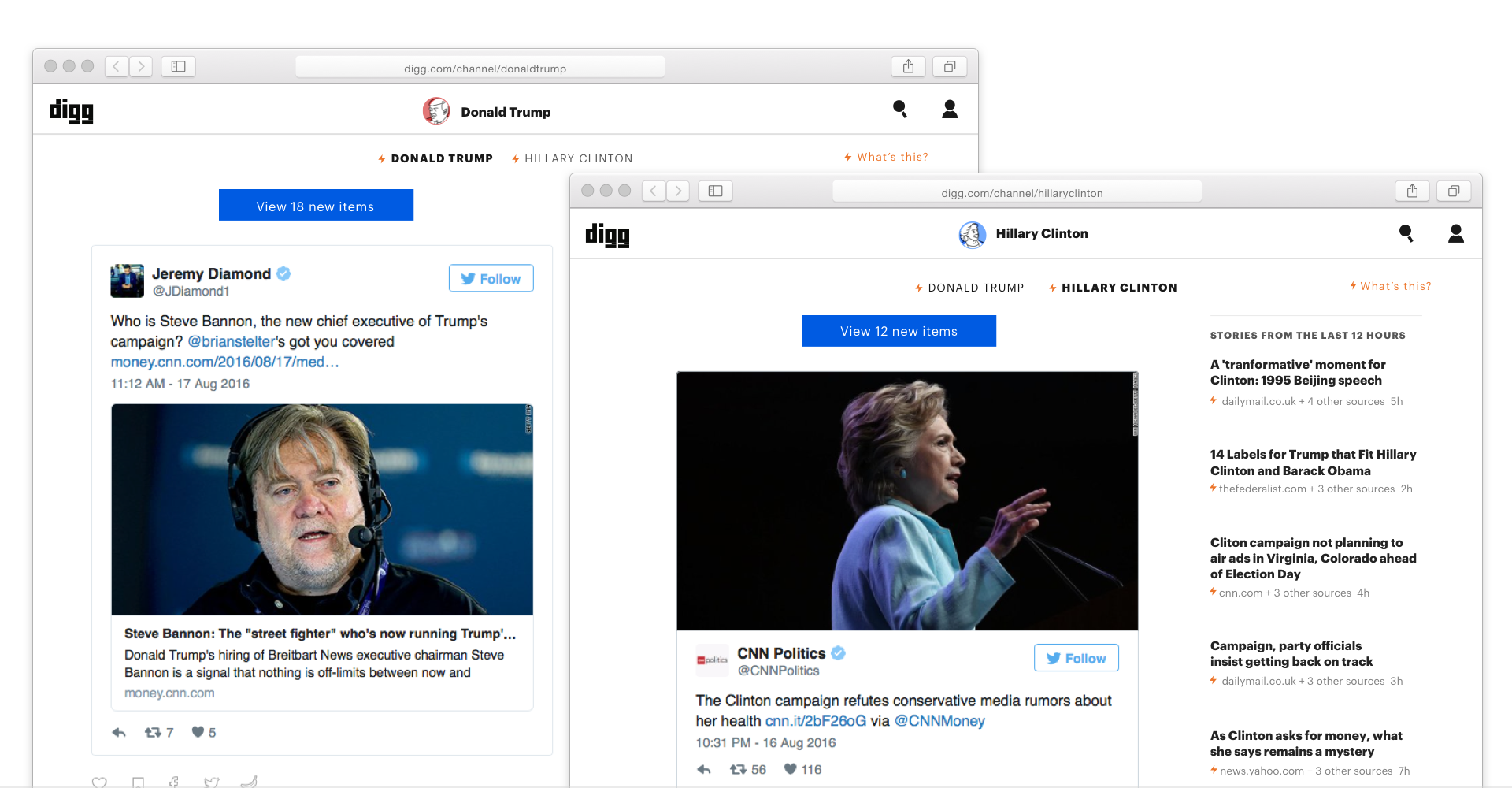
Task: Click show tabs button in hillaryclinton browser window
Action: pyautogui.click(x=1454, y=191)
